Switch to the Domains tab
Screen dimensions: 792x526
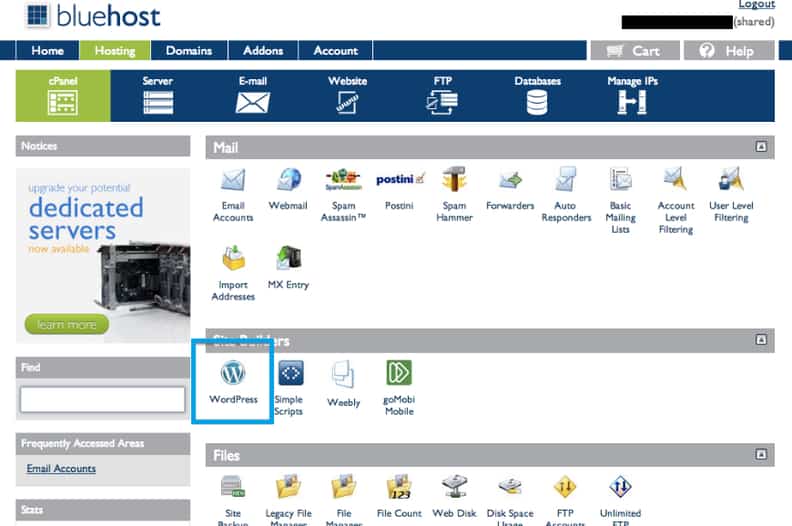click(189, 51)
